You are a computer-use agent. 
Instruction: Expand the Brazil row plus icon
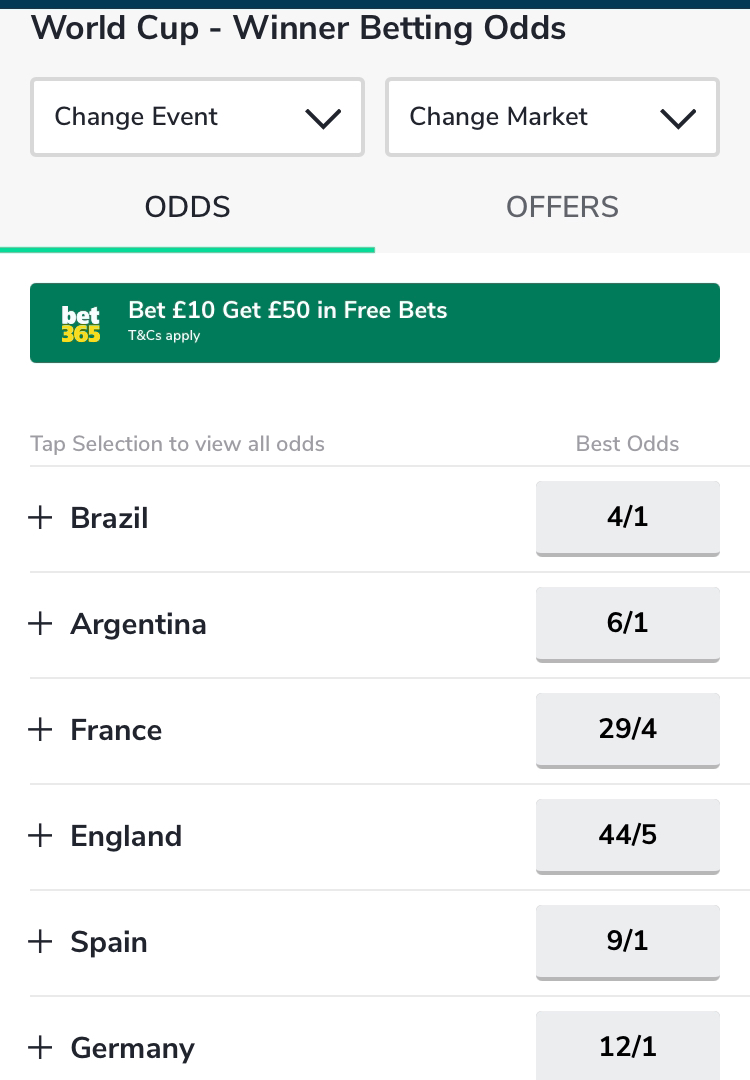click(40, 518)
